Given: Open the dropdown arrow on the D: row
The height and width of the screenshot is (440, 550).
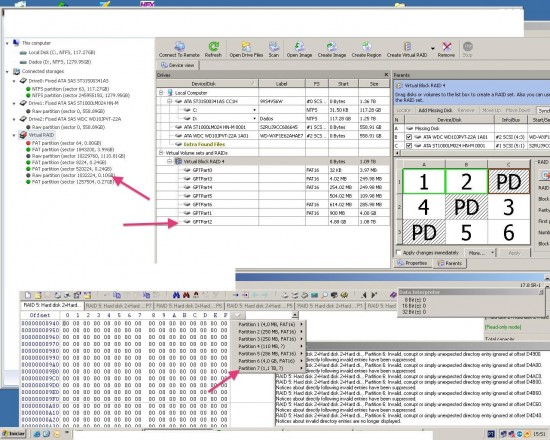Looking at the screenshot, I should 254,119.
